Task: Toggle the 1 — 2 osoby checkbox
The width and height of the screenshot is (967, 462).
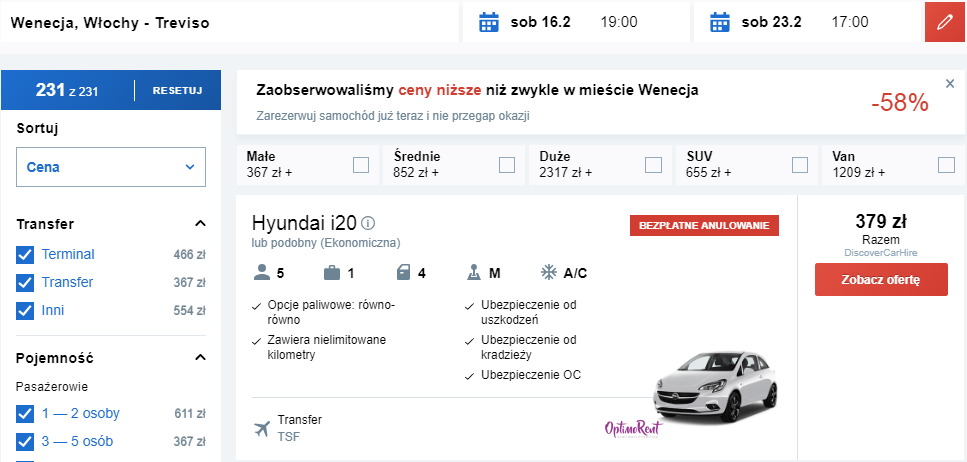Action: click(x=25, y=414)
